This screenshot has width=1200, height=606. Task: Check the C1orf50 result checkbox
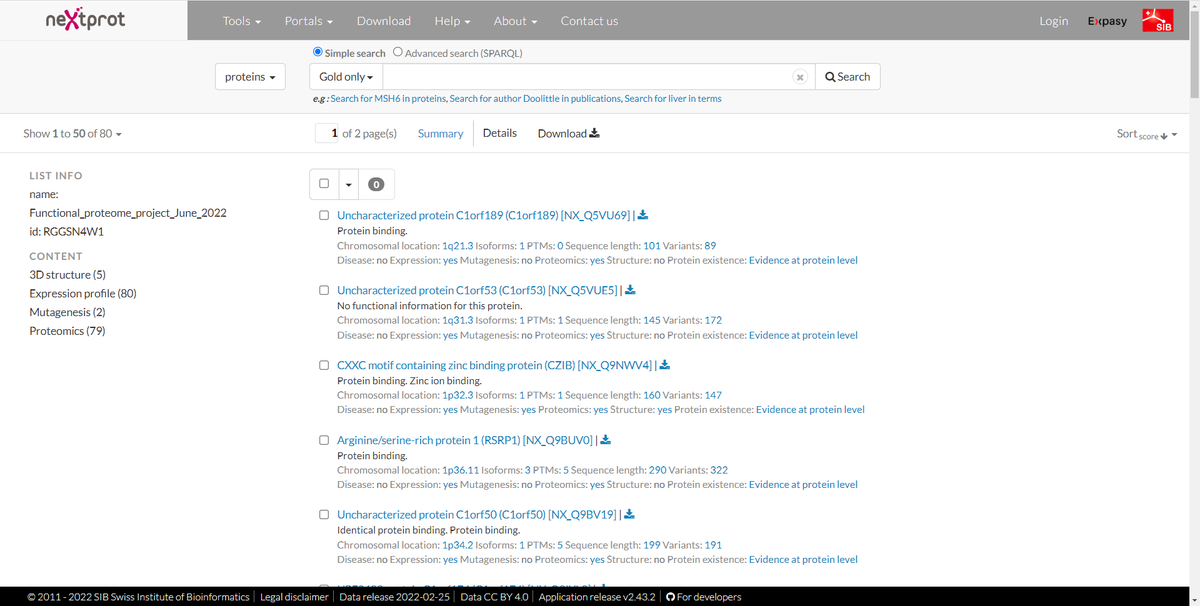(324, 514)
